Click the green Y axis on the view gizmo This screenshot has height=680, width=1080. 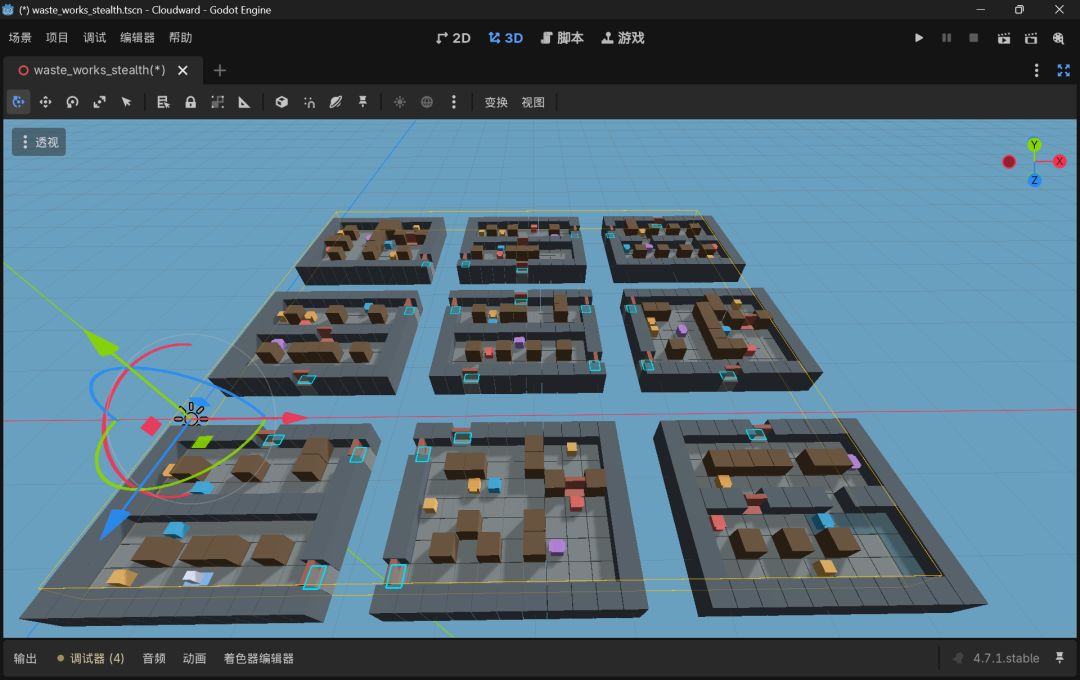1034,145
